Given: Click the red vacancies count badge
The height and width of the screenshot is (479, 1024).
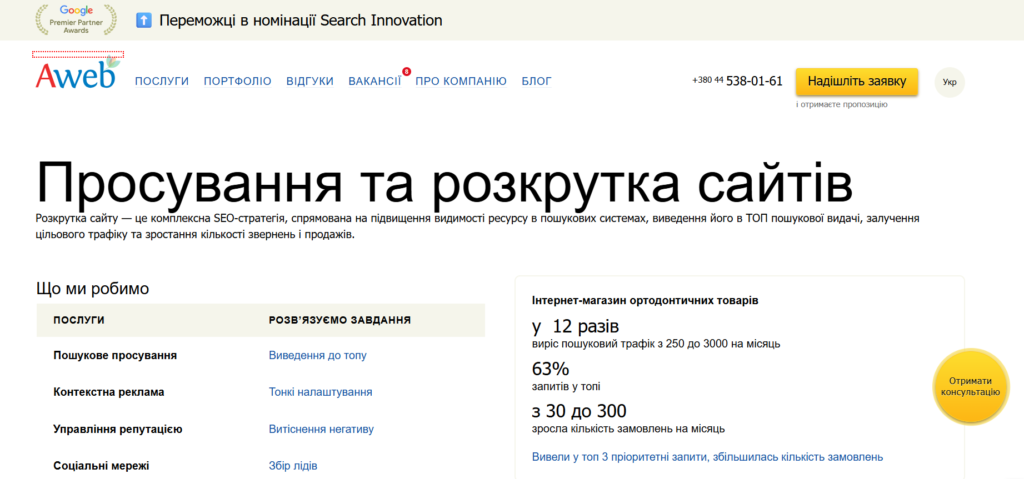Looking at the screenshot, I should coord(406,71).
